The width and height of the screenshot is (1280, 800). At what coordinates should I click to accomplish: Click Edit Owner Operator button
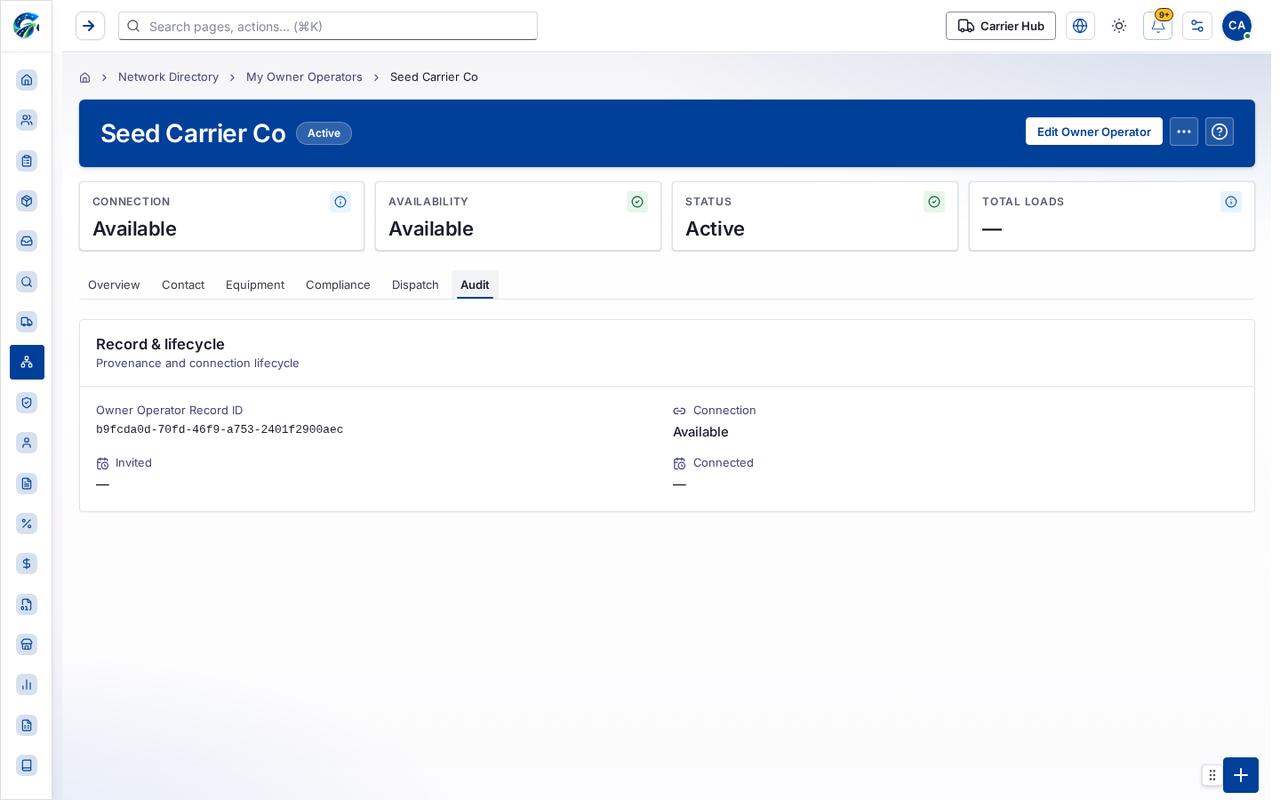pyautogui.click(x=1094, y=132)
